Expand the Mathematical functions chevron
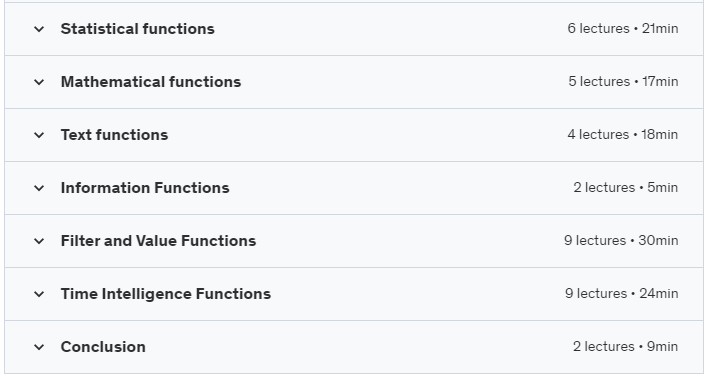The image size is (706, 376). pyautogui.click(x=39, y=82)
